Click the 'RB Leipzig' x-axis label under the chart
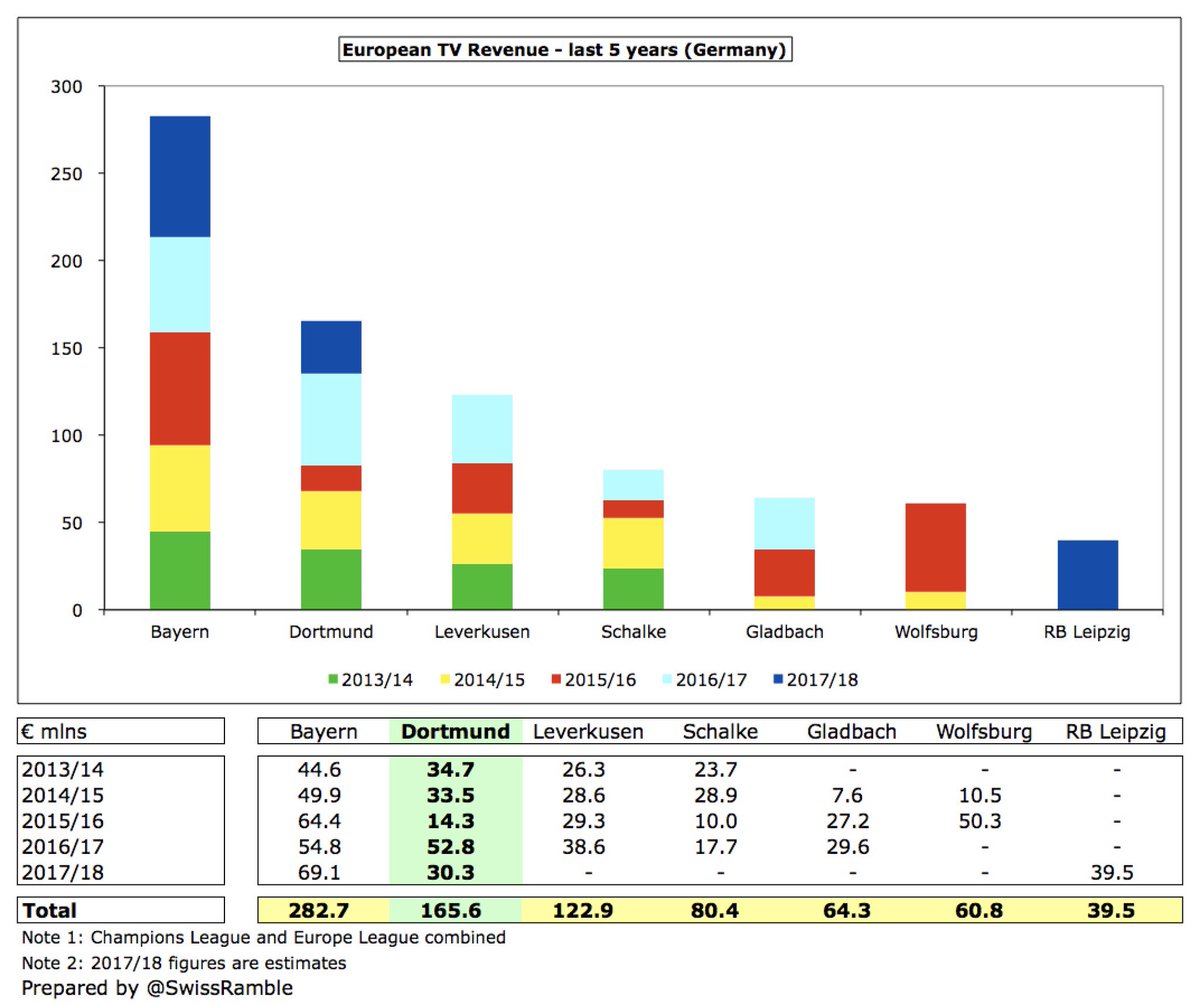This screenshot has height=1005, width=1200. point(1087,632)
